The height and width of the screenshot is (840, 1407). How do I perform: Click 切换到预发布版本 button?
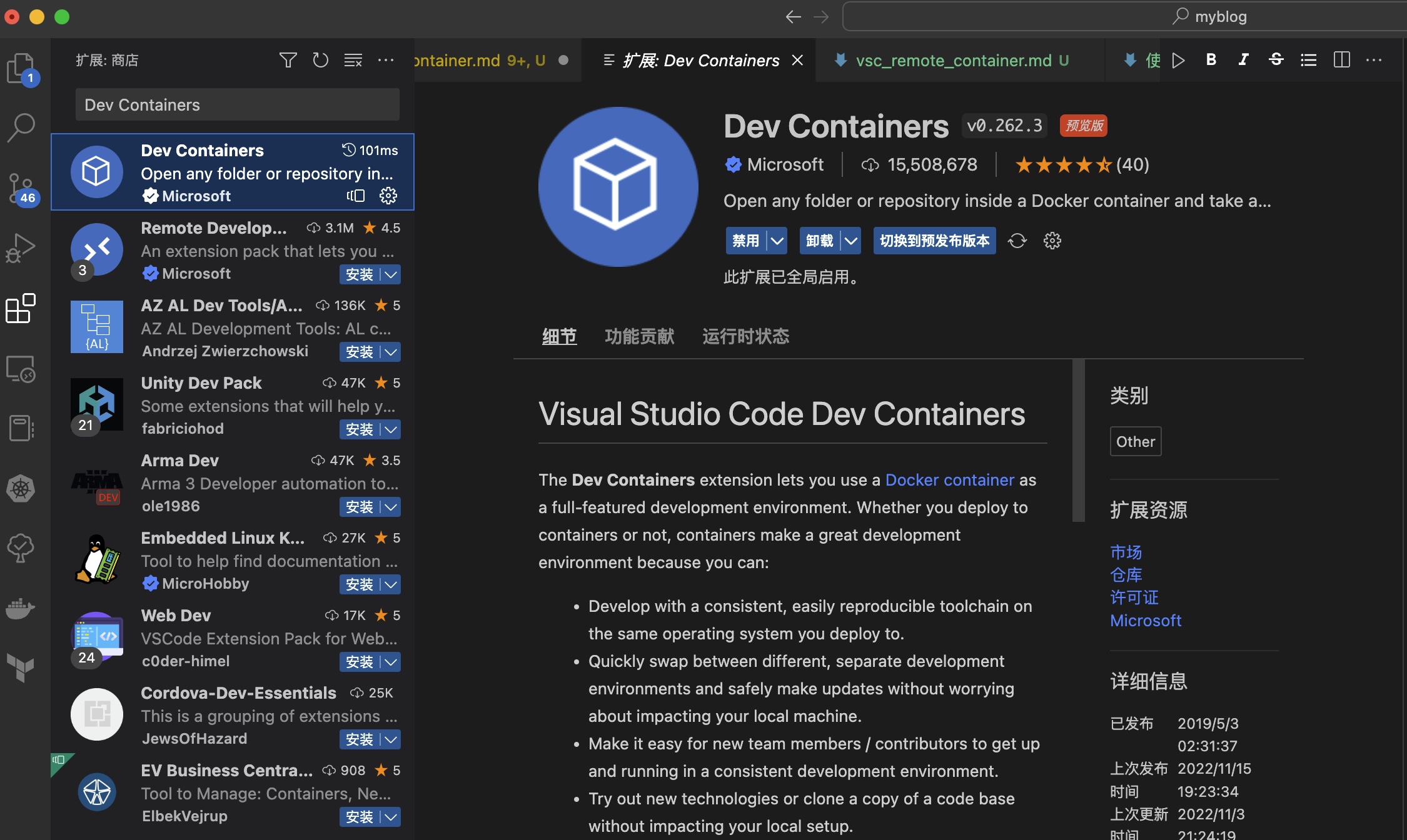934,241
